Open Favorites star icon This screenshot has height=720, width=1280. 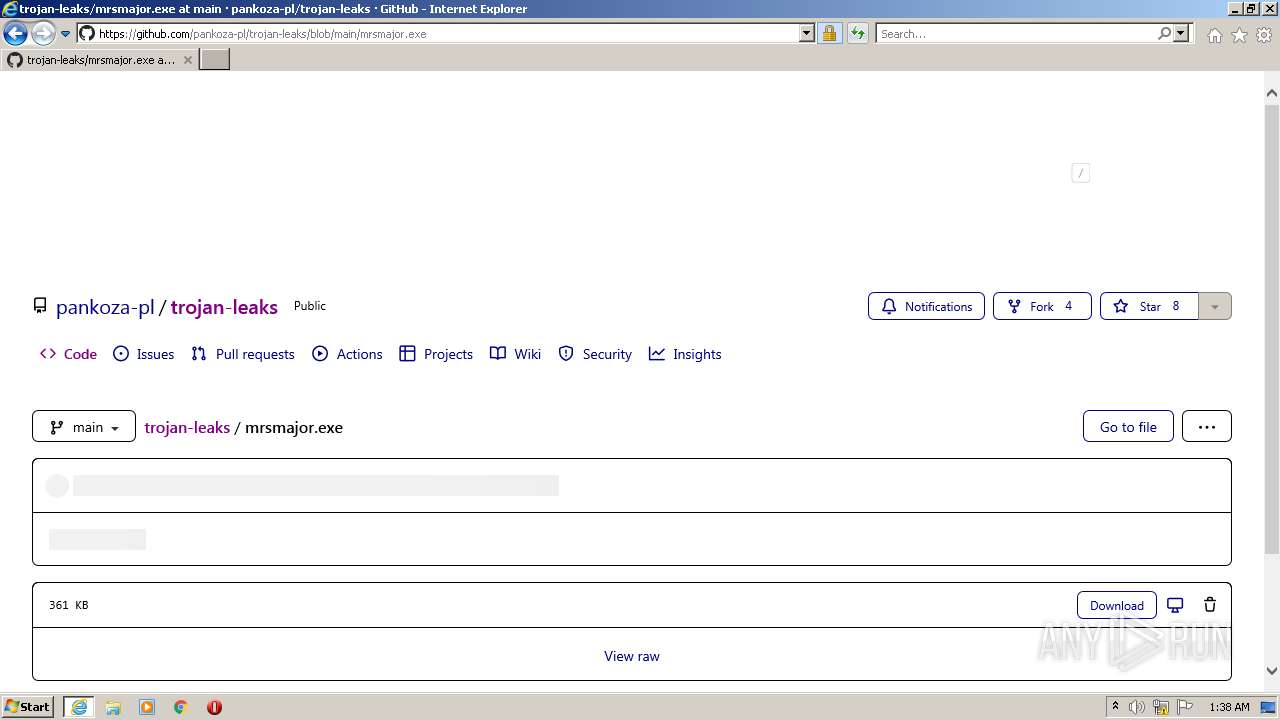(x=1240, y=35)
